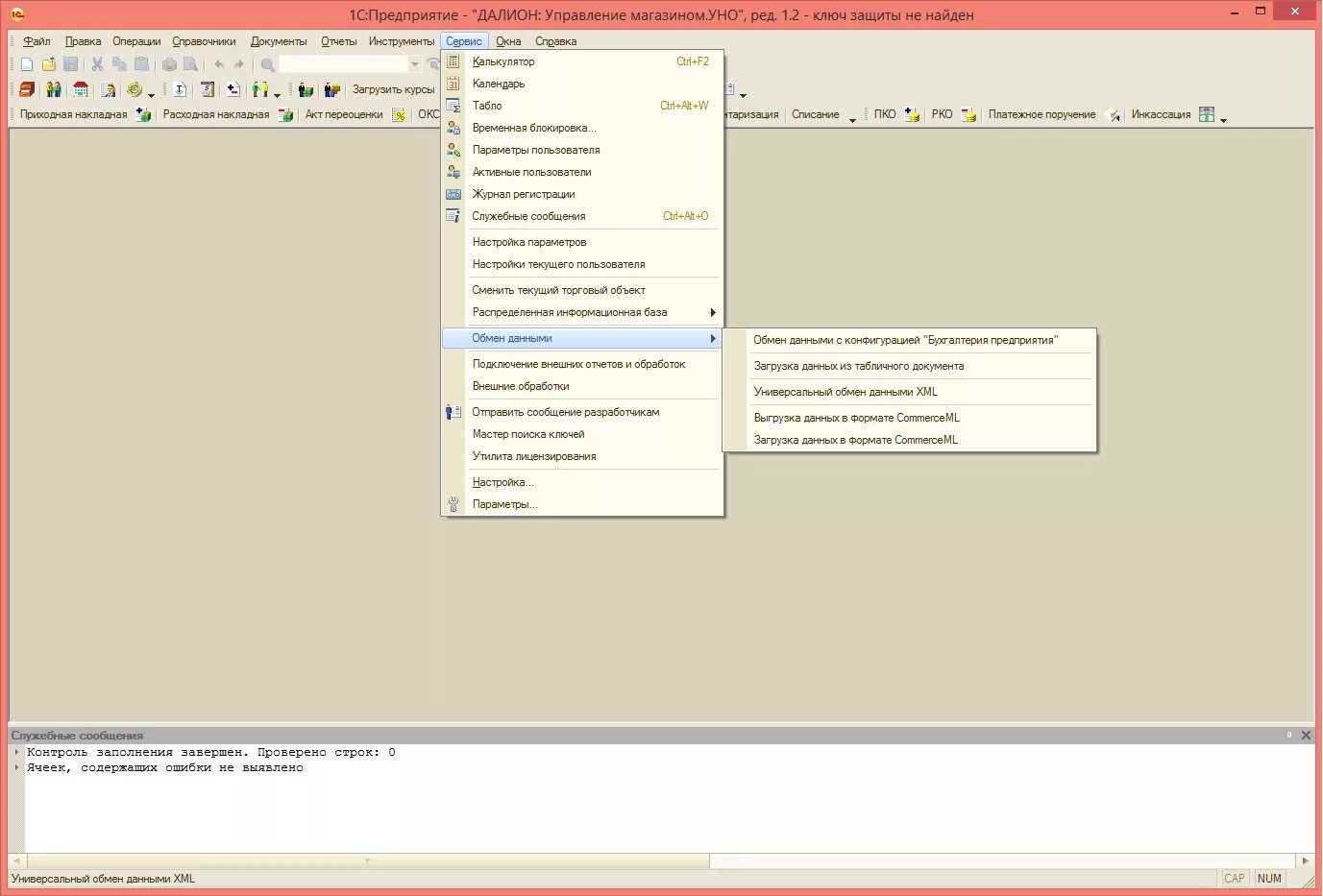Open the euro coin currency icon
Screen dimensions: 1323x896
pyautogui.click(x=135, y=89)
